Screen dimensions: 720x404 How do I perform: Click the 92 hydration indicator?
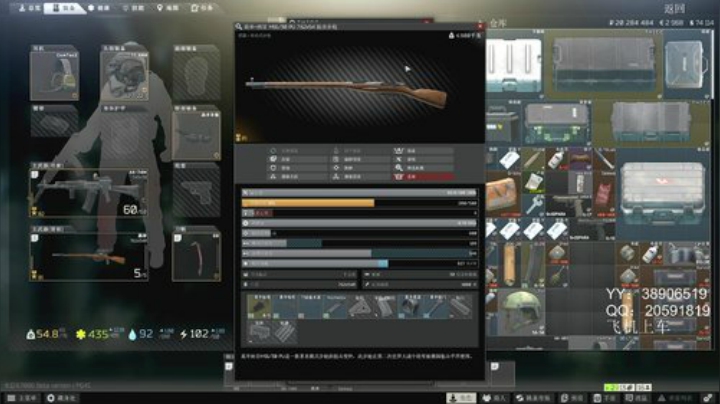tap(150, 334)
